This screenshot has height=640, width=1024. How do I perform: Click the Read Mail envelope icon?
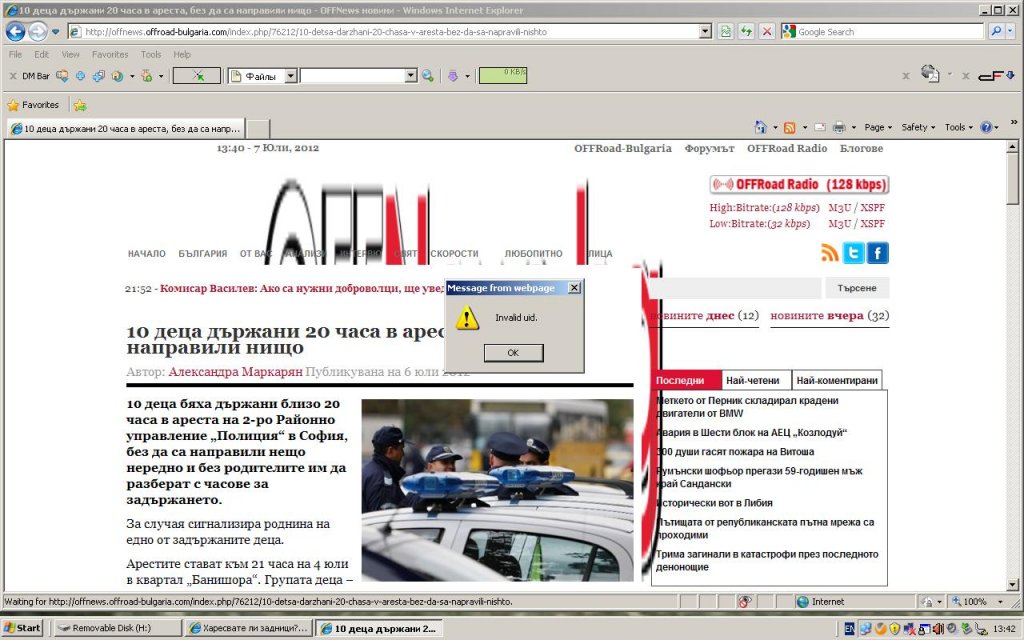point(820,127)
